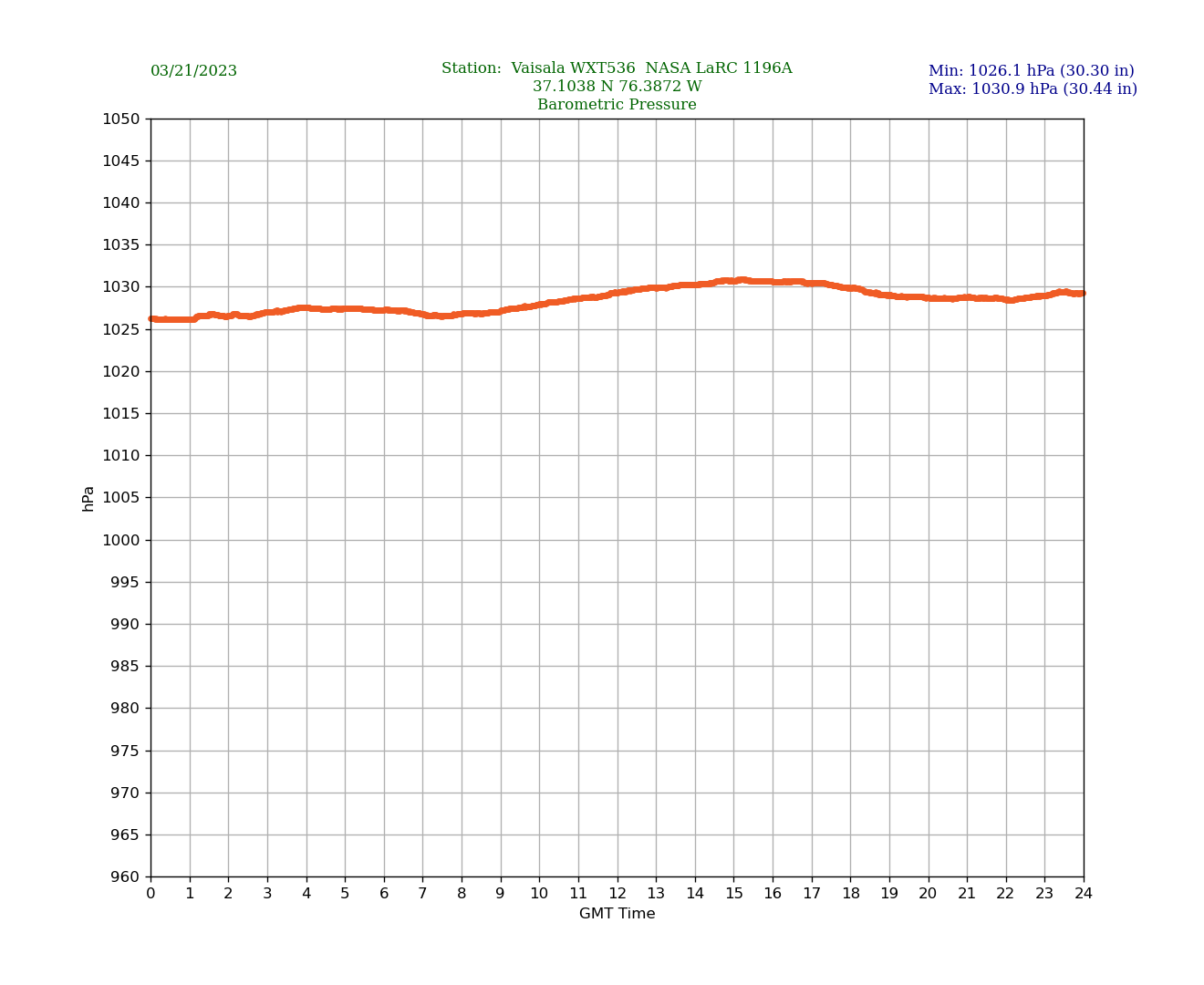Click the 960 y-axis tick label
The height and width of the screenshot is (985, 1204).
[x=125, y=876]
